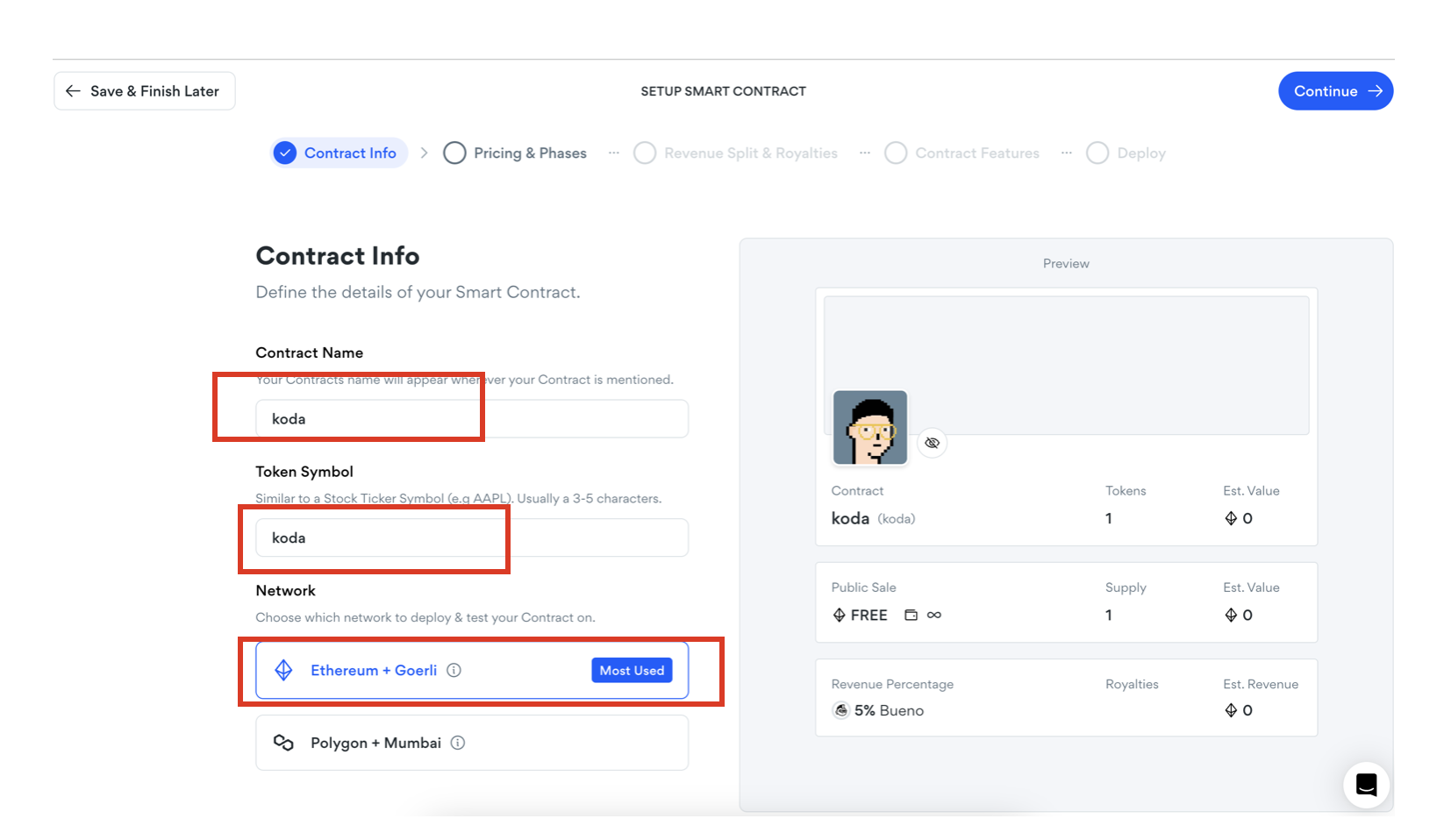Click the Bueno logo icon near 5%

(841, 710)
